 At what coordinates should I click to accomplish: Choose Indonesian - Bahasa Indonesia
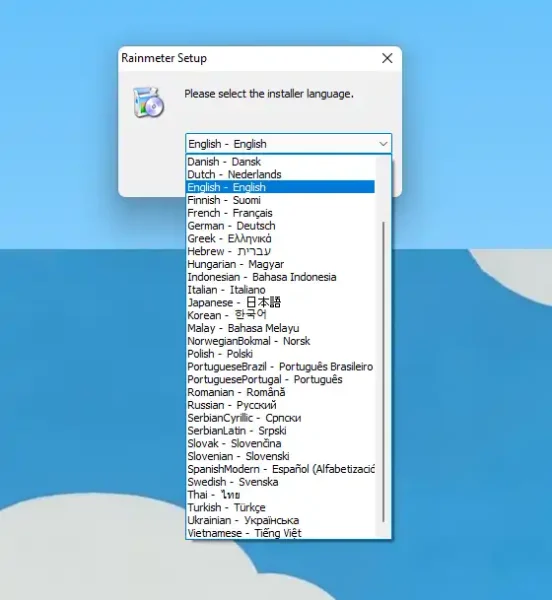280,277
